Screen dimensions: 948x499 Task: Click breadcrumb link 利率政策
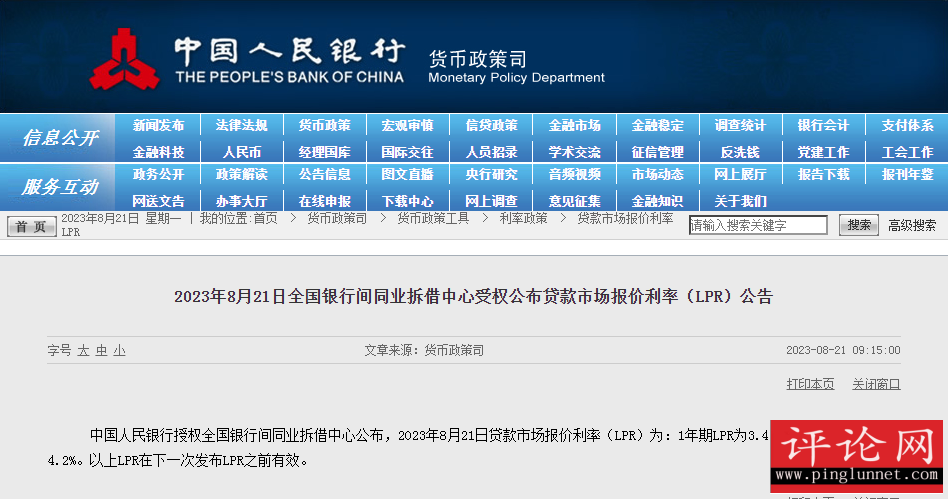[523, 218]
